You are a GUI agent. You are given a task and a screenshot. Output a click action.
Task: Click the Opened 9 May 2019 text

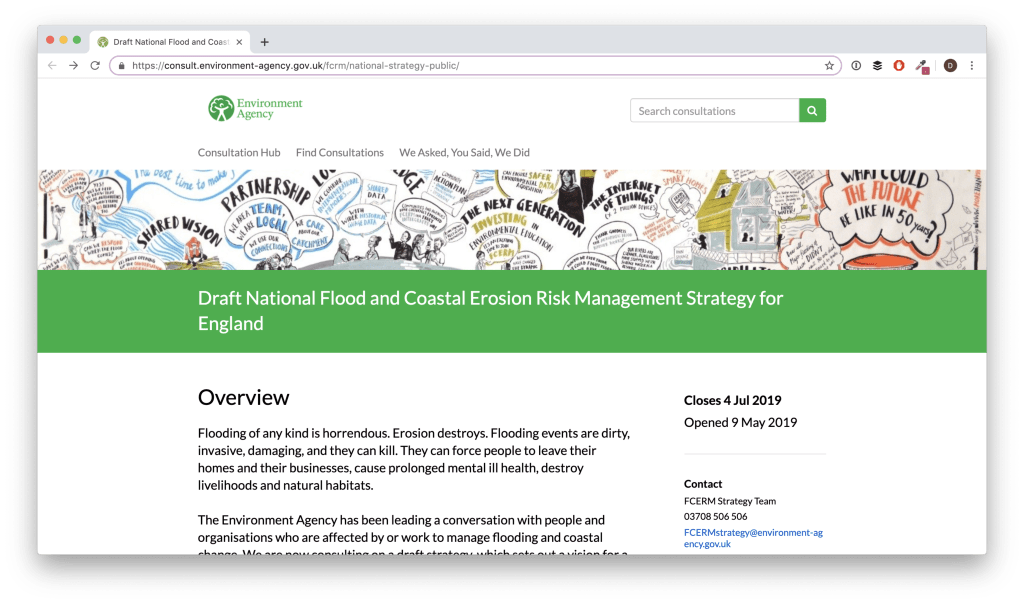coord(741,422)
